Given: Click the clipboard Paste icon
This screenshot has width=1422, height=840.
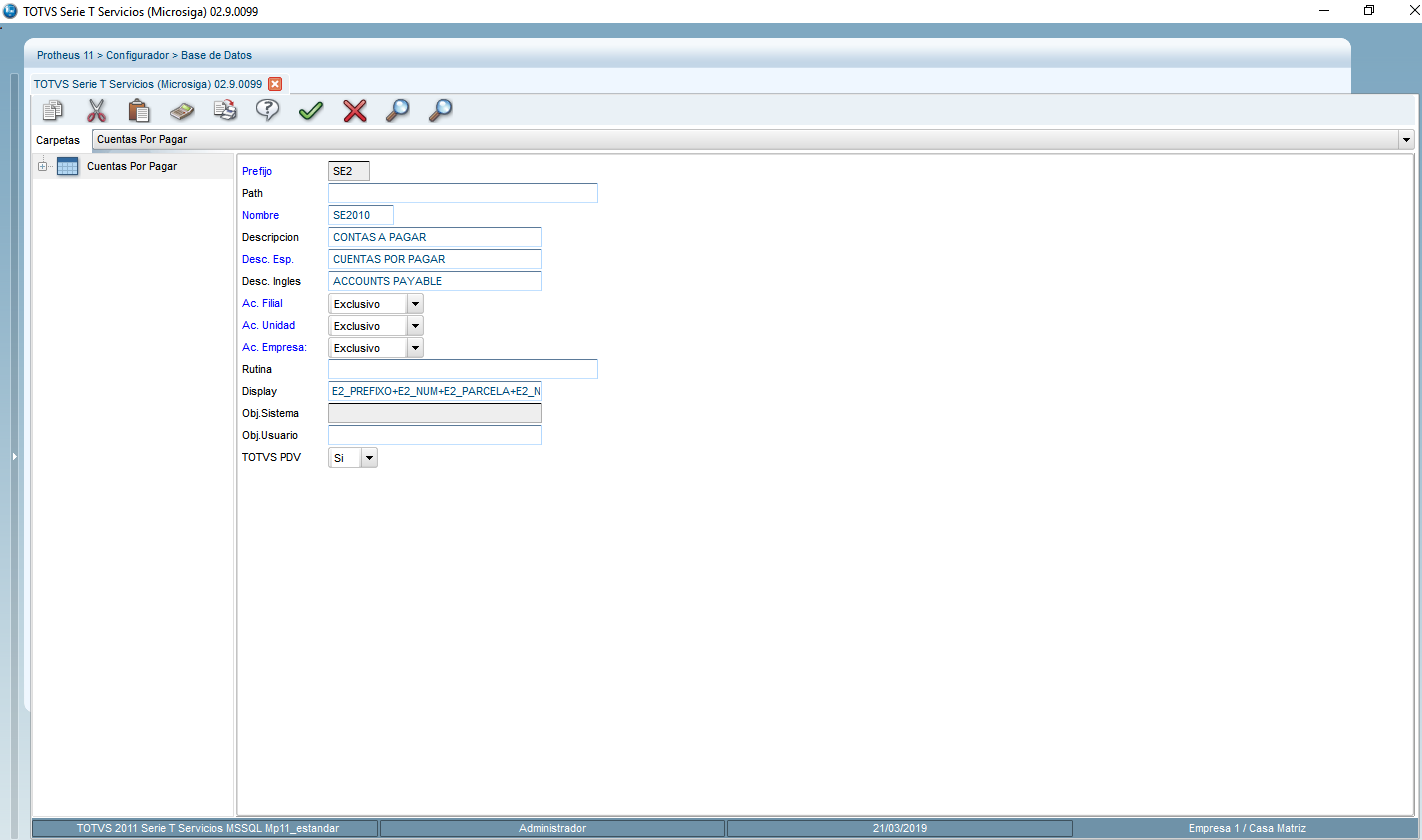Looking at the screenshot, I should [139, 110].
